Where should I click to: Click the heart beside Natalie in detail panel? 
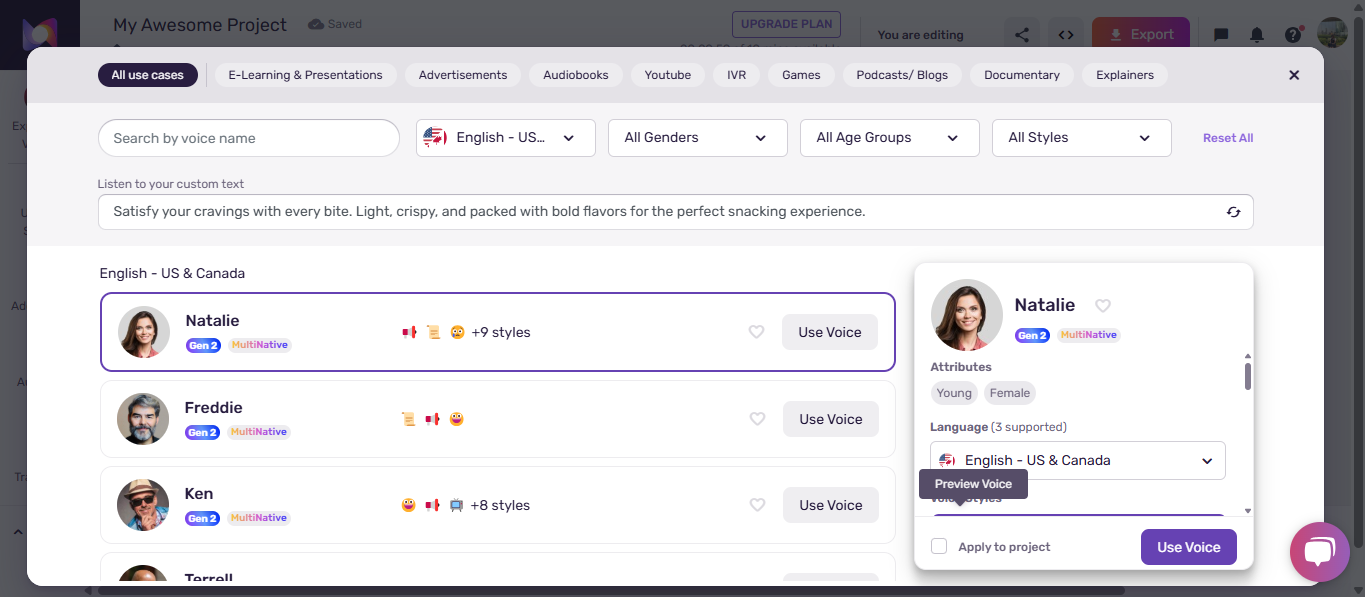(x=1103, y=306)
